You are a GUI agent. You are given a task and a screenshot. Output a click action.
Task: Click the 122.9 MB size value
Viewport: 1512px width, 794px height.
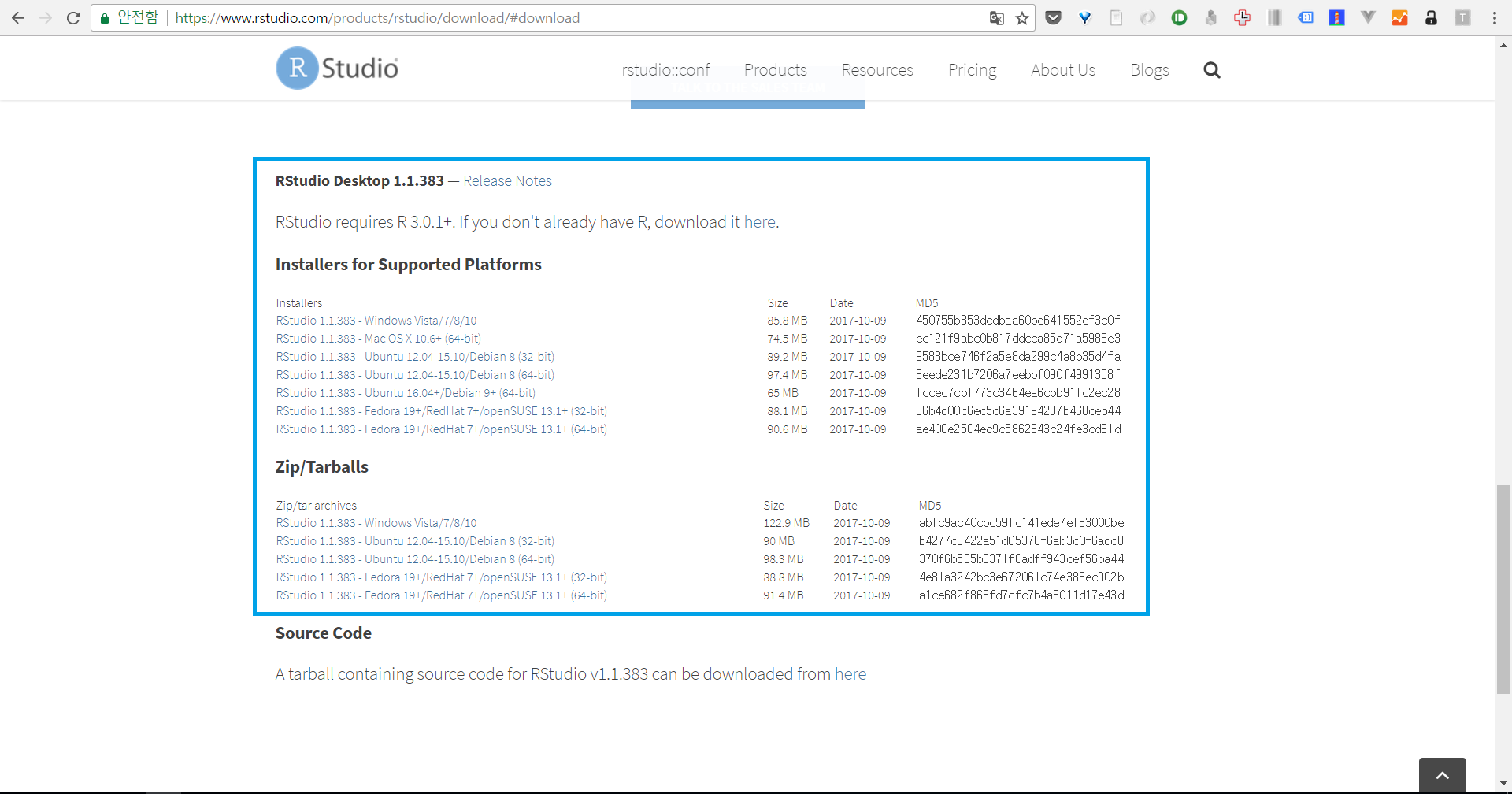[x=786, y=523]
